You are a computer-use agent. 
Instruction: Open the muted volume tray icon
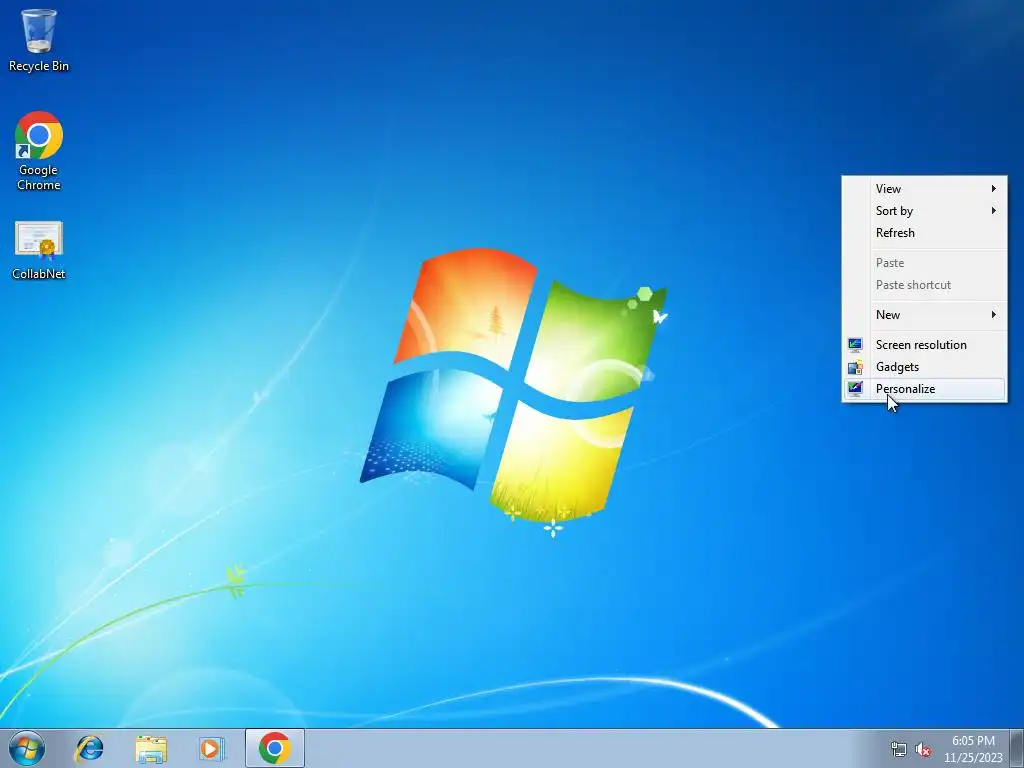pyautogui.click(x=923, y=749)
